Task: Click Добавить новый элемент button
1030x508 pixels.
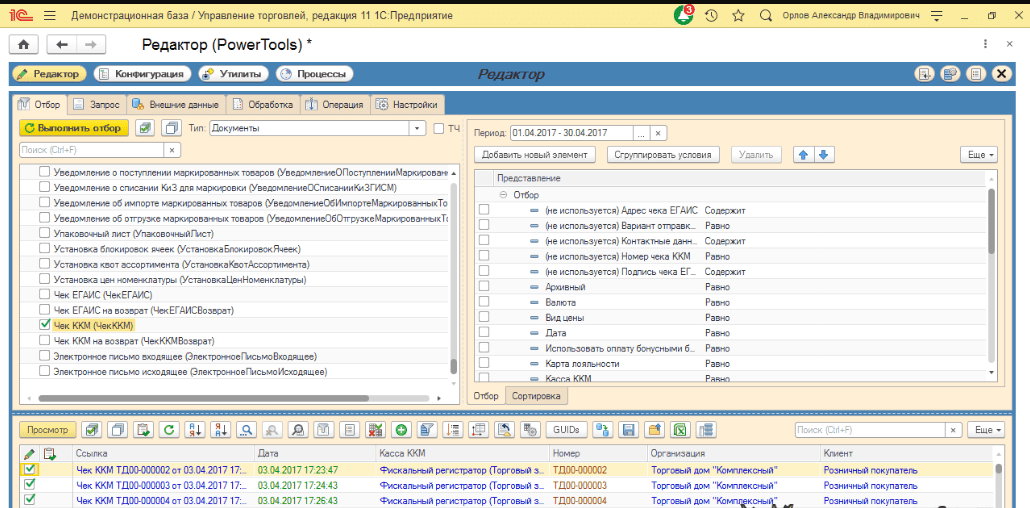Action: [x=535, y=155]
